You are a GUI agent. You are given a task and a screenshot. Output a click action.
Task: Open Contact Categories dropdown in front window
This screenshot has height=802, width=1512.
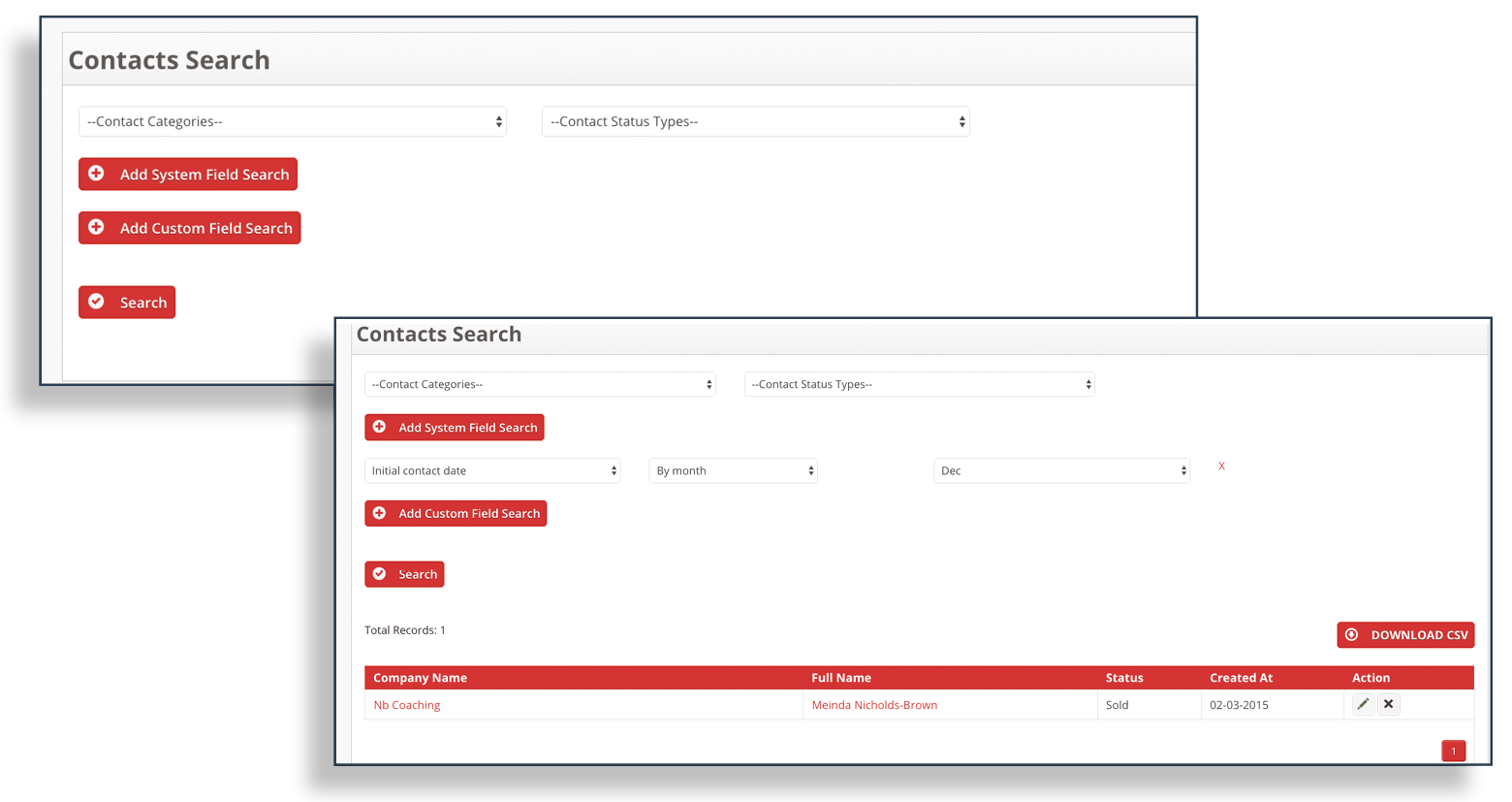540,384
